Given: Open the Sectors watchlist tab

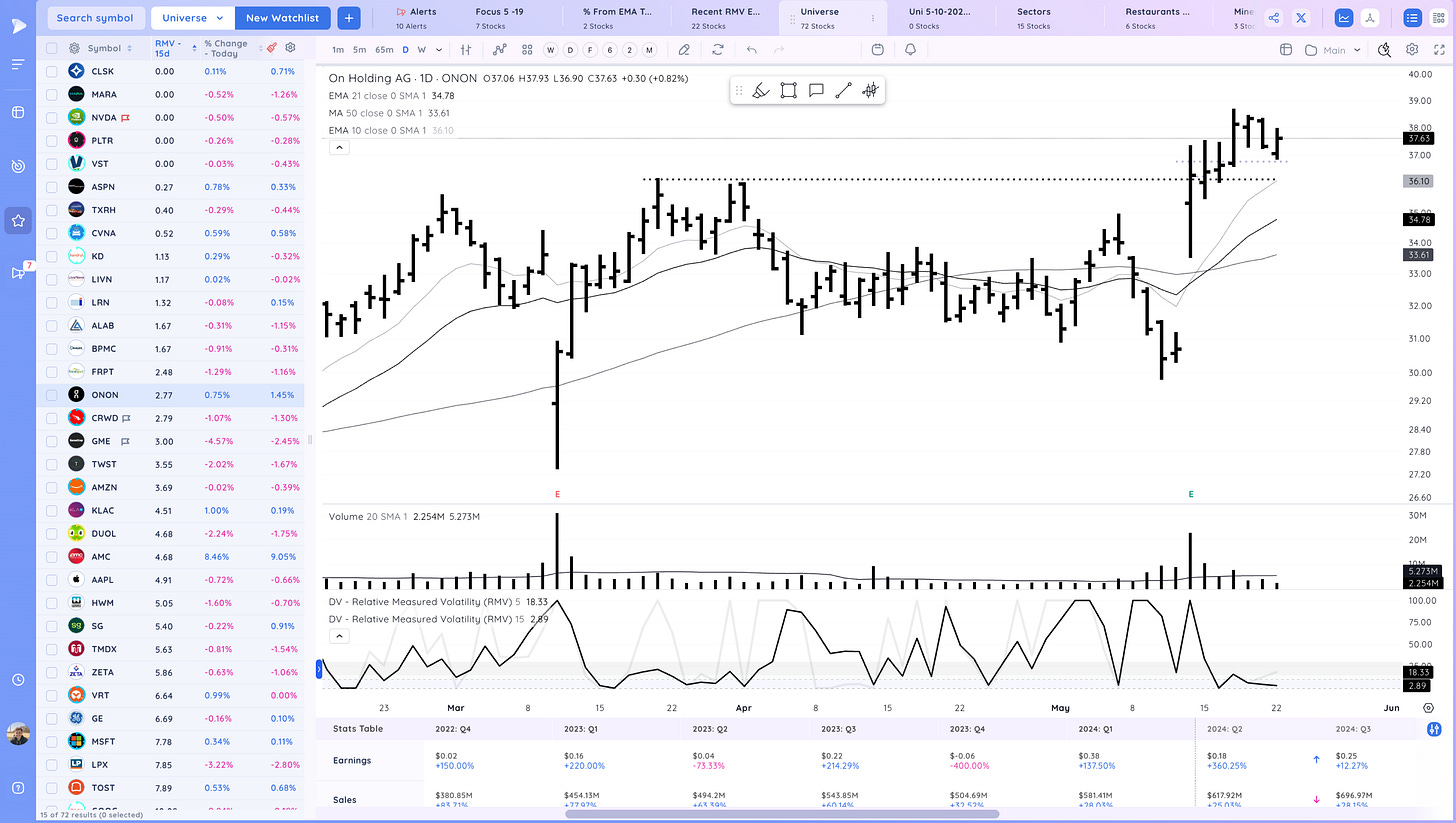Looking at the screenshot, I should [1034, 17].
